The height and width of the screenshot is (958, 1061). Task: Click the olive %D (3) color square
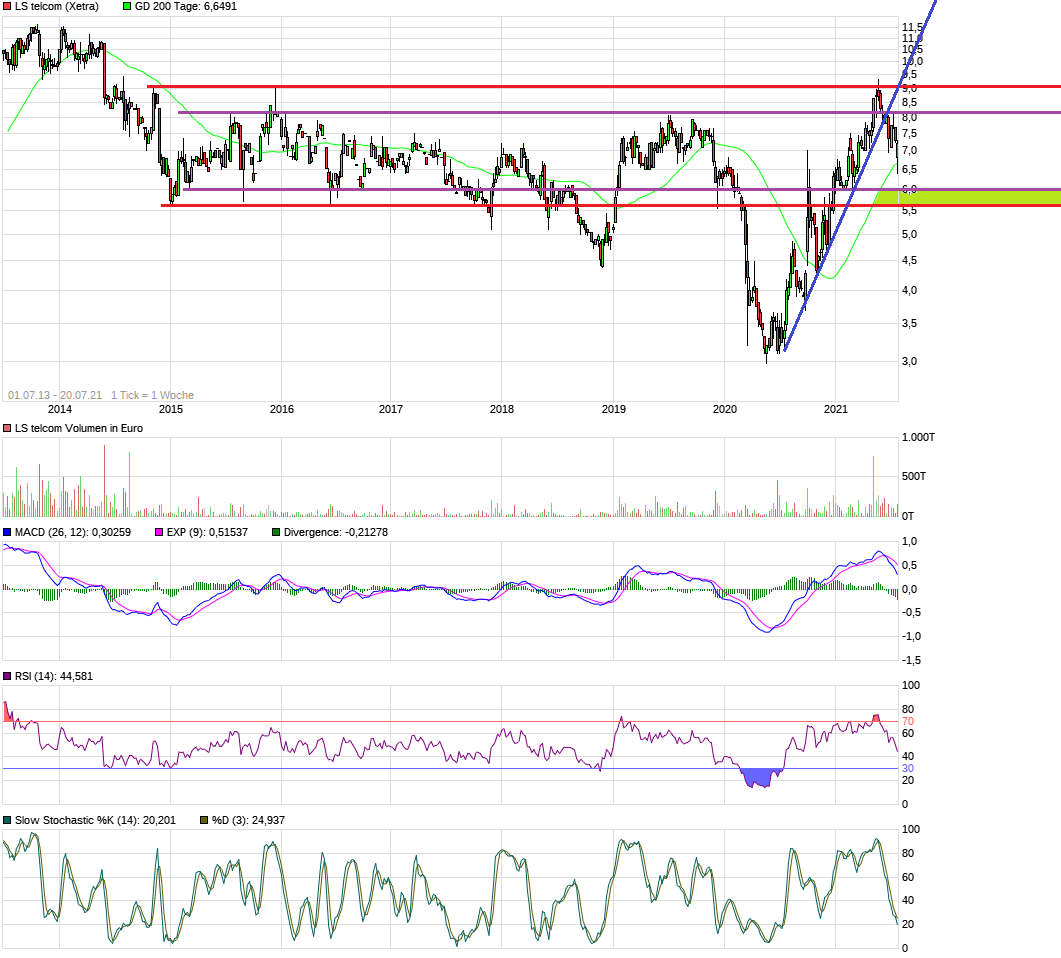click(x=203, y=818)
